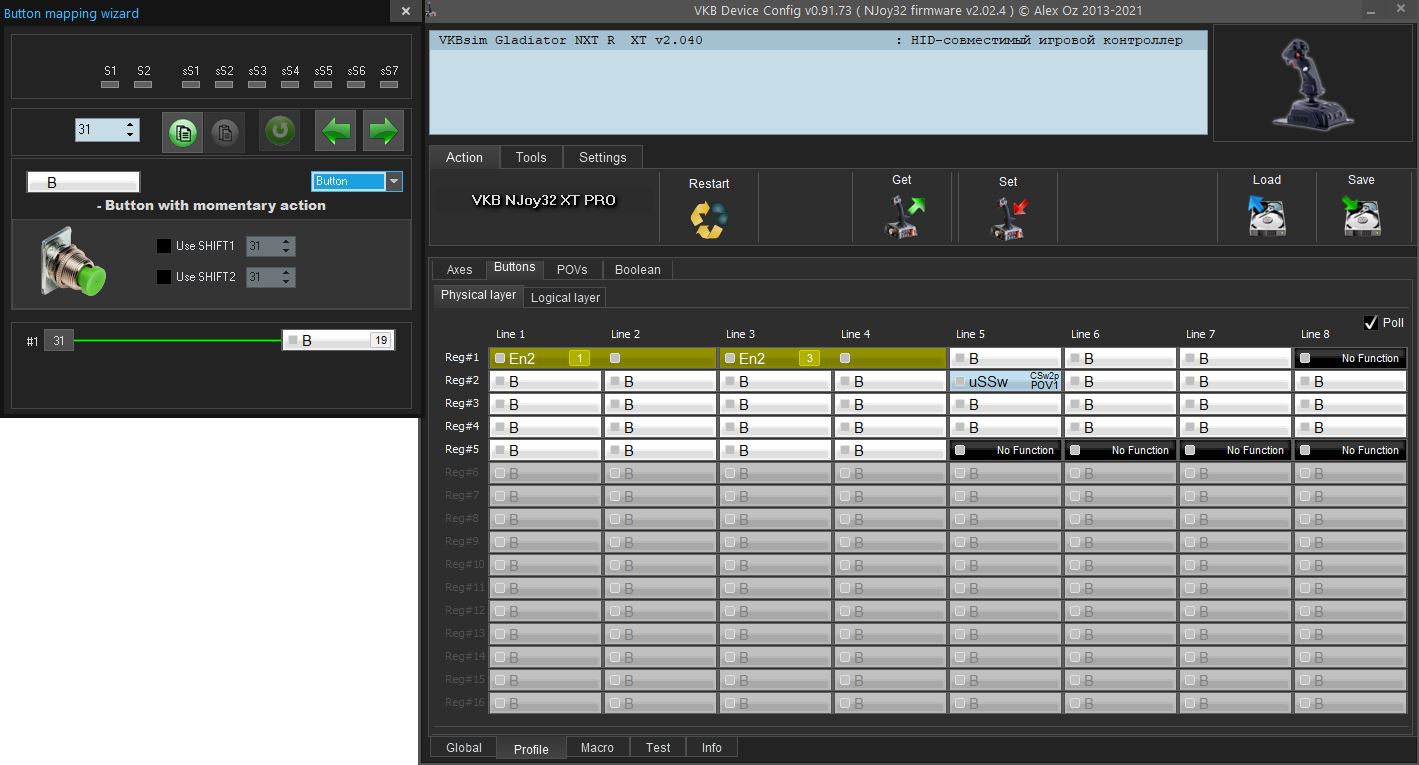Click the B 19 mapping output box
This screenshot has width=1419, height=765.
[338, 341]
